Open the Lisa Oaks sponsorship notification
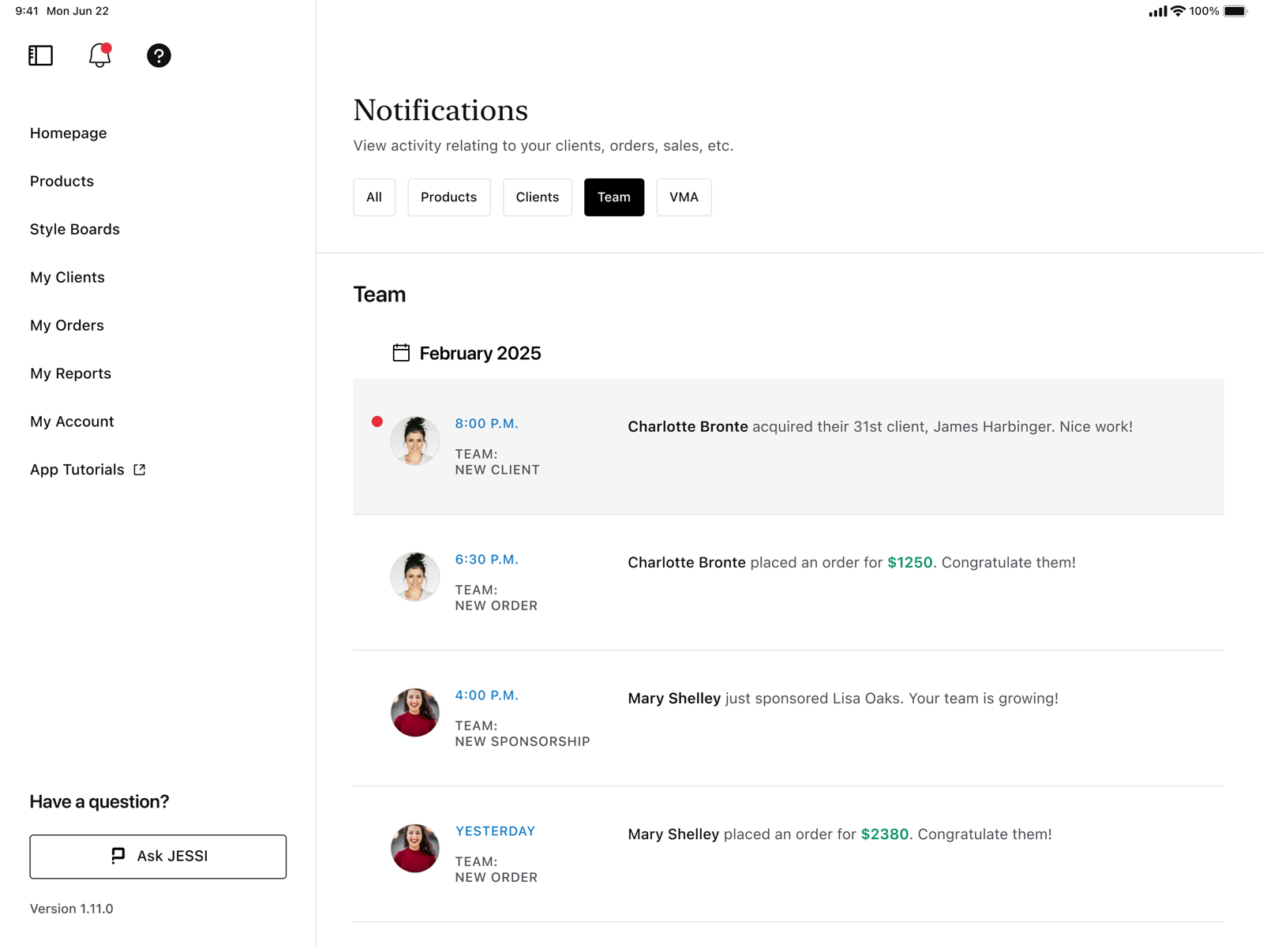This screenshot has height=952, width=1263. (789, 718)
